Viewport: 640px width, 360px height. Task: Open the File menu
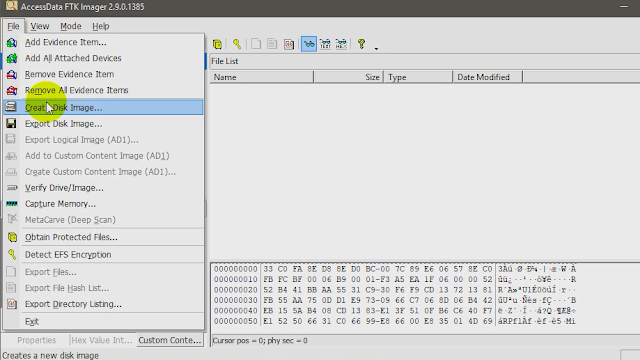coord(13,26)
